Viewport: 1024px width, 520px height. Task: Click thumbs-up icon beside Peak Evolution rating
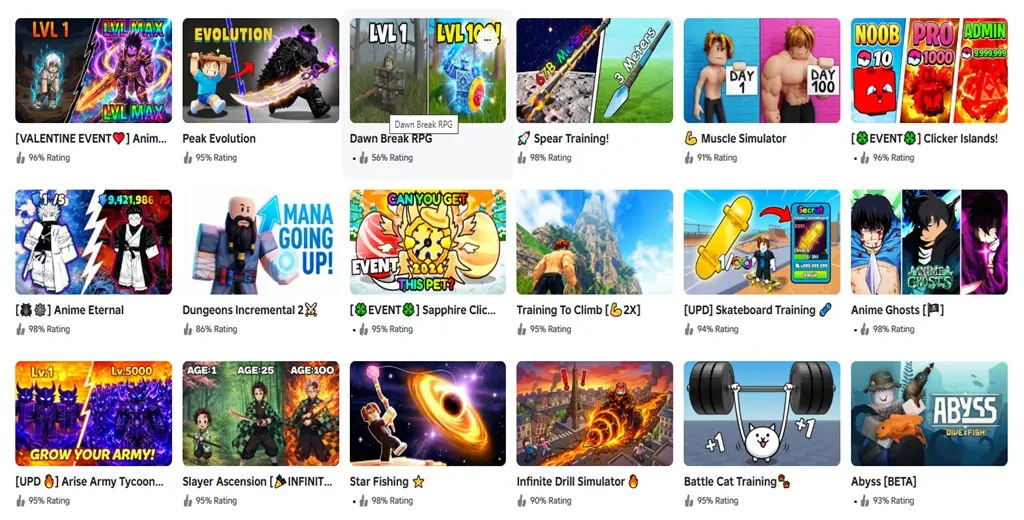pyautogui.click(x=187, y=157)
